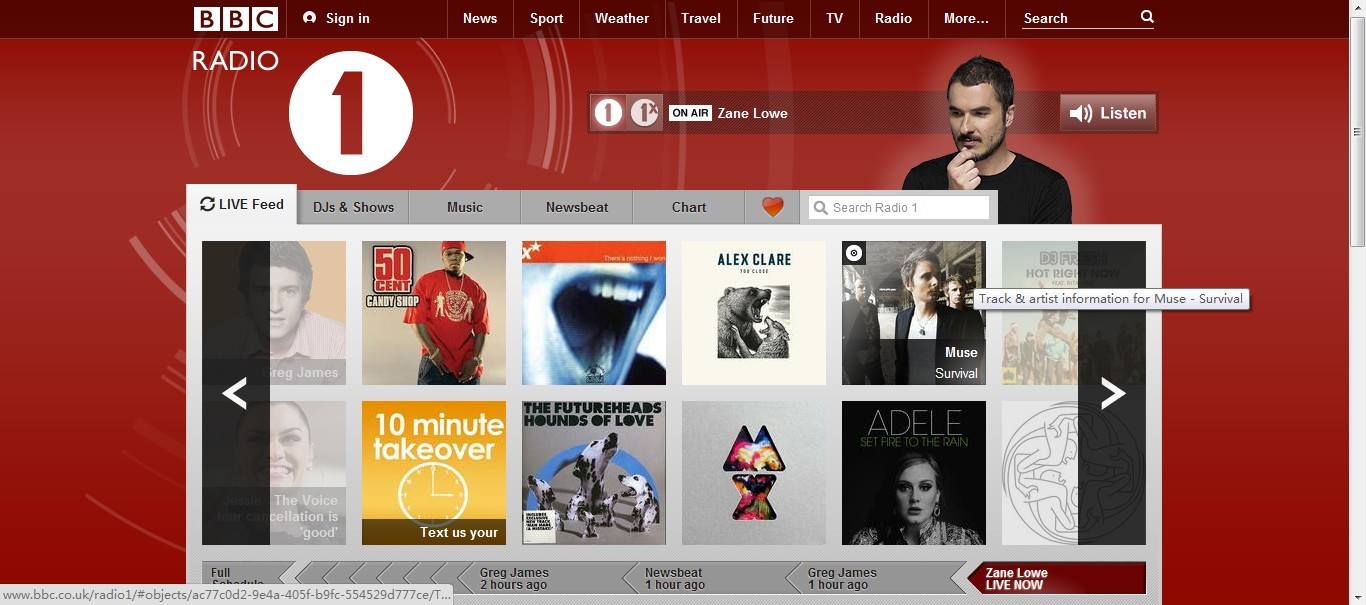Select the Radio 1 station icon
This screenshot has height=605, width=1366.
(x=608, y=113)
